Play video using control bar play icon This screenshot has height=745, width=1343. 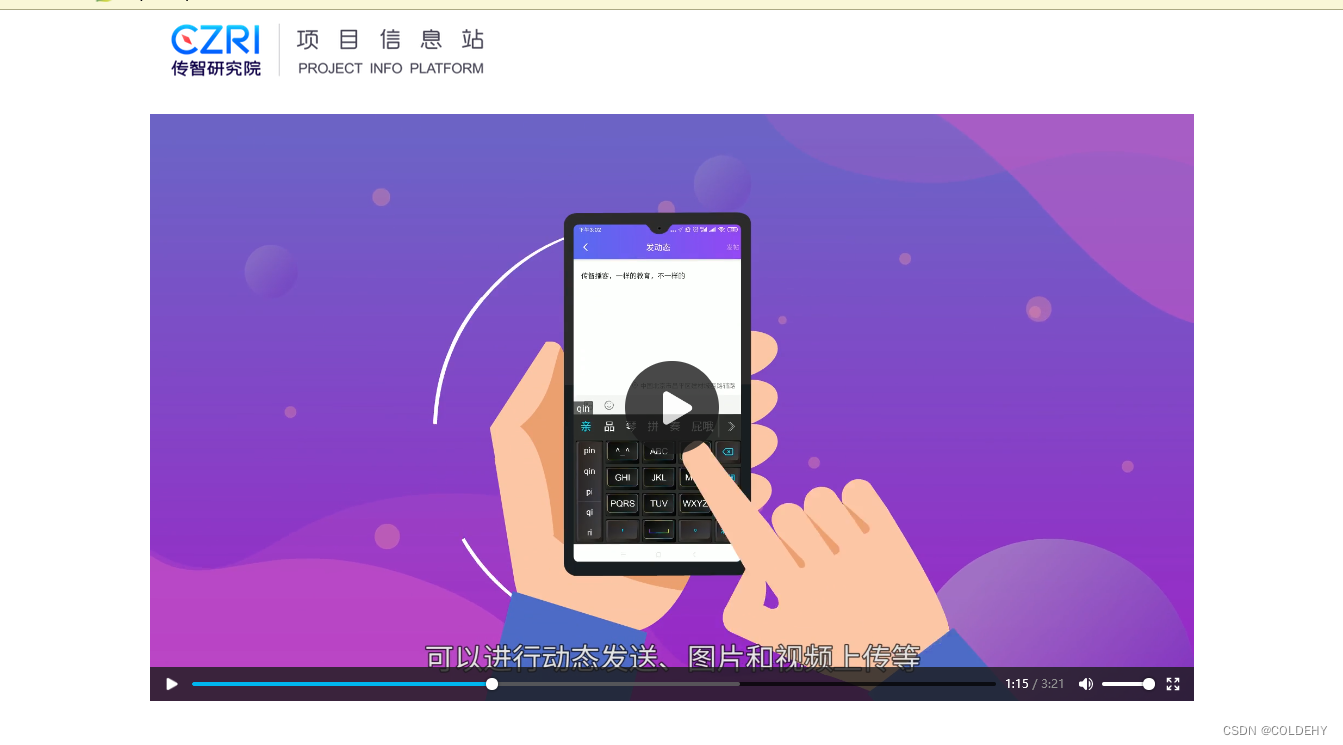172,684
